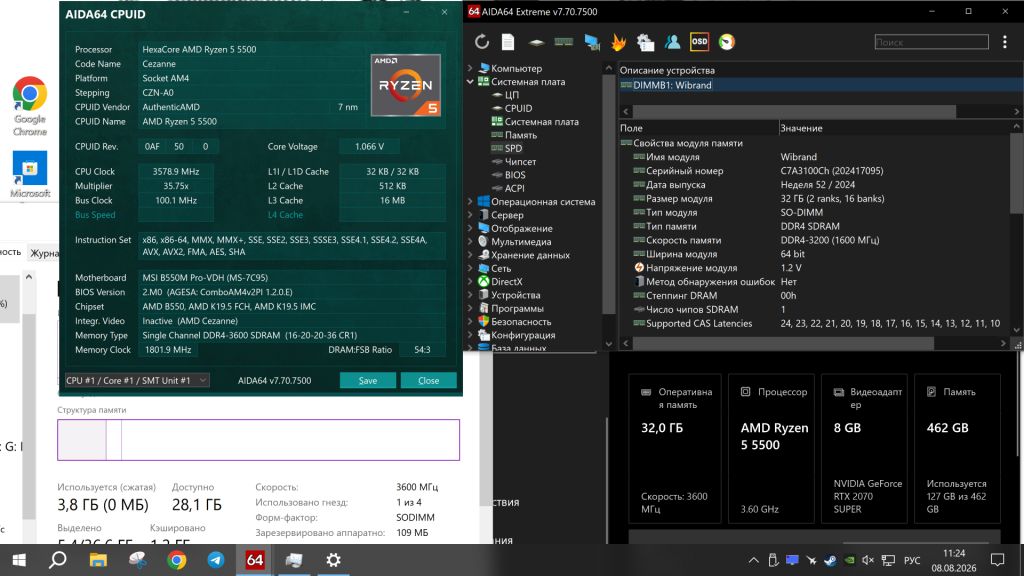This screenshot has width=1024, height=576.
Task: Click Save button in CPUID window
Action: tap(368, 380)
